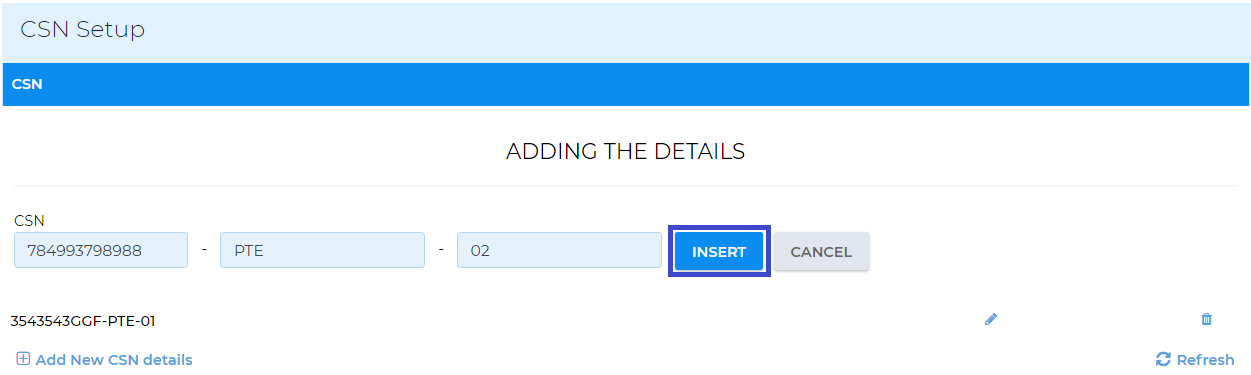
Task: Cancel adding the CSN details
Action: click(821, 252)
